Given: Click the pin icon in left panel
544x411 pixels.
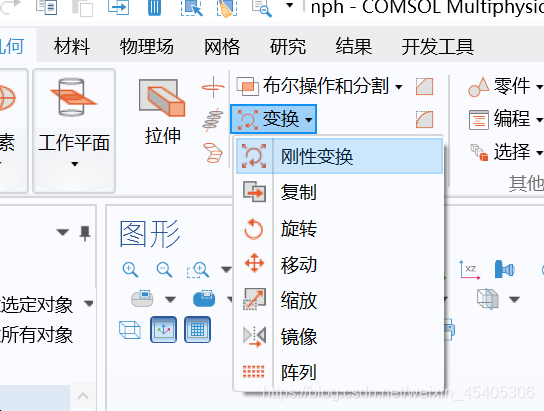Looking at the screenshot, I should 85,233.
